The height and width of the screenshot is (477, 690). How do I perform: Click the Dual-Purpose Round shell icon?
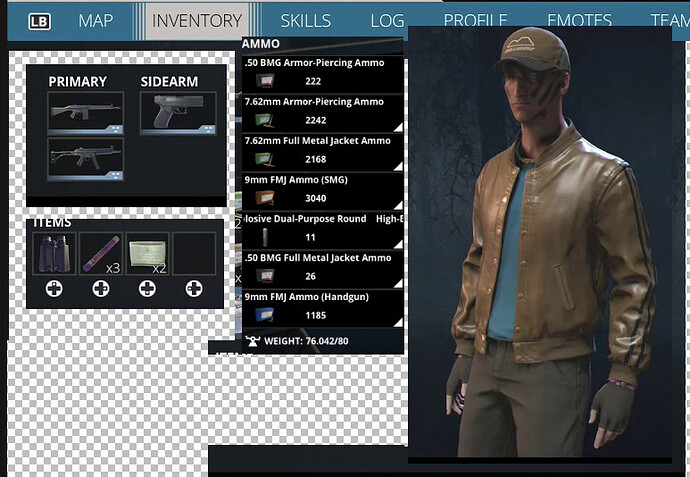pos(265,237)
